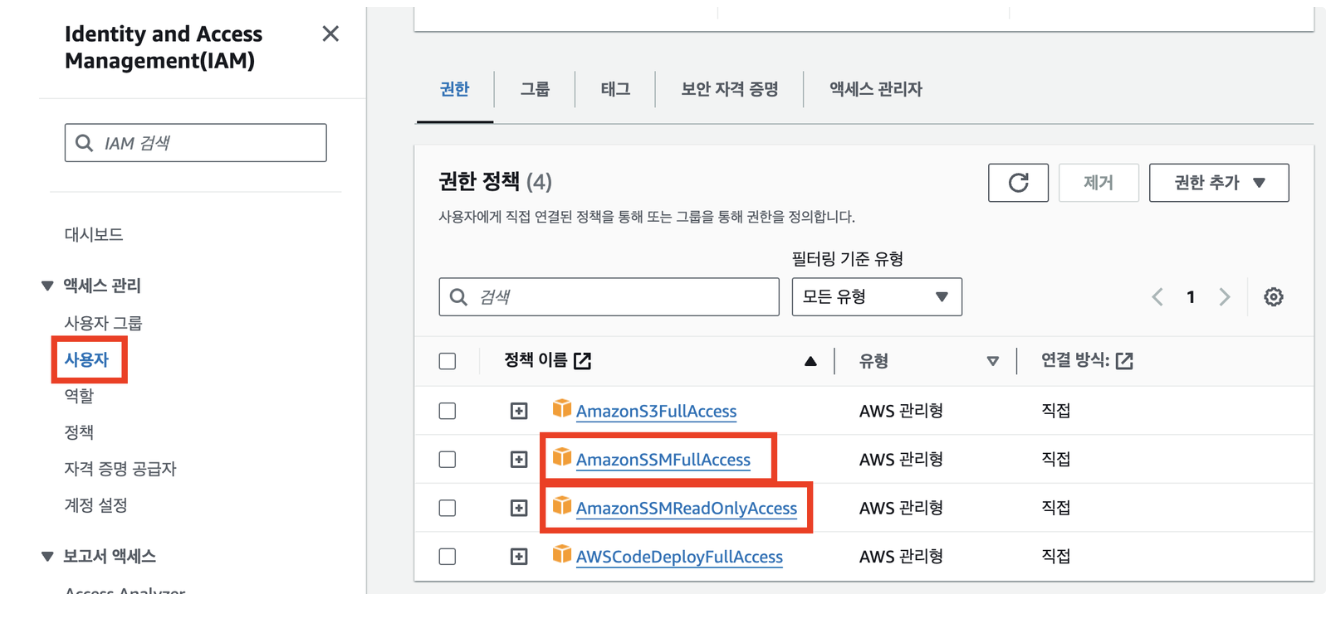Viewport: 1344px width, 624px height.
Task: Open external link icon beside 연결 방식
Action: [1125, 361]
